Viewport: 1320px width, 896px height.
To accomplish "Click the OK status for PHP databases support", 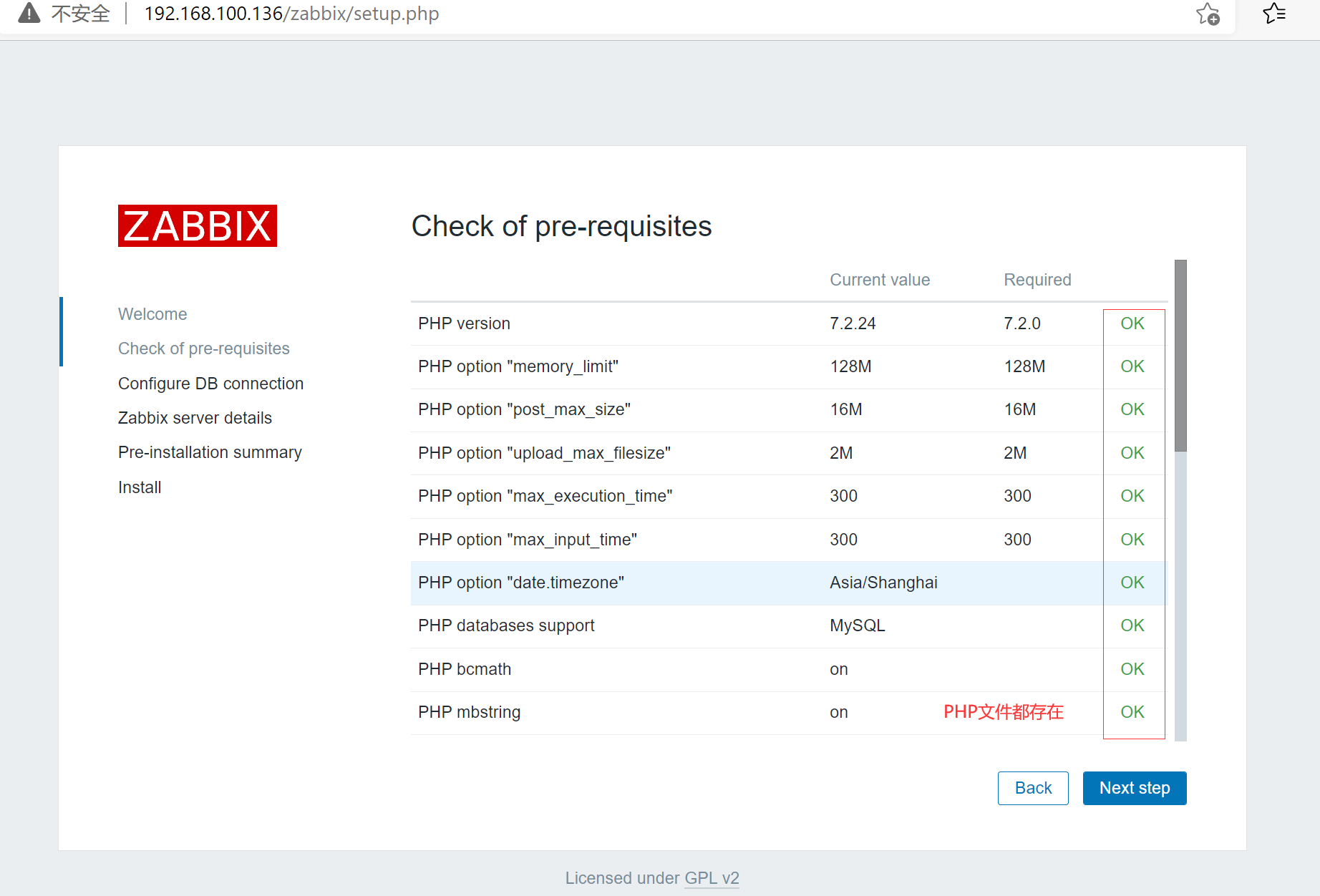I will pyautogui.click(x=1132, y=625).
